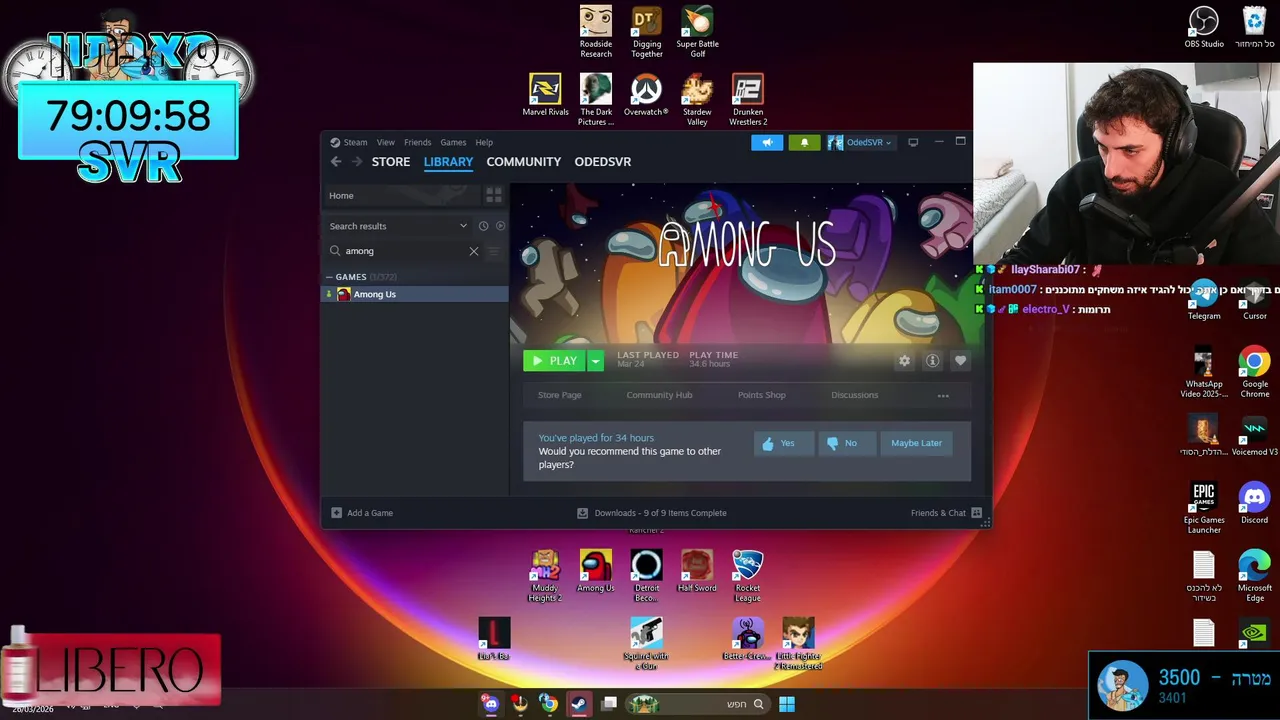
Task: Switch to the LIBRARY tab
Action: point(448,162)
